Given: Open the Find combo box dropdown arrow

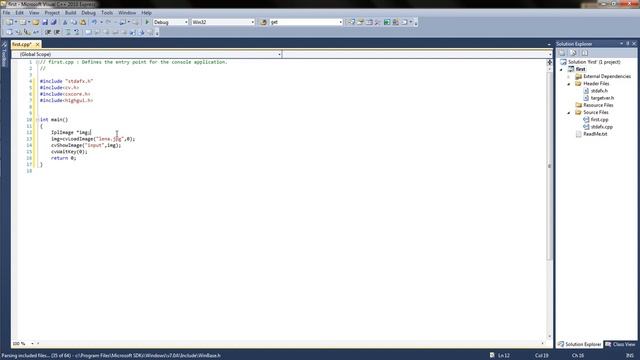Looking at the screenshot, I should tap(340, 22).
